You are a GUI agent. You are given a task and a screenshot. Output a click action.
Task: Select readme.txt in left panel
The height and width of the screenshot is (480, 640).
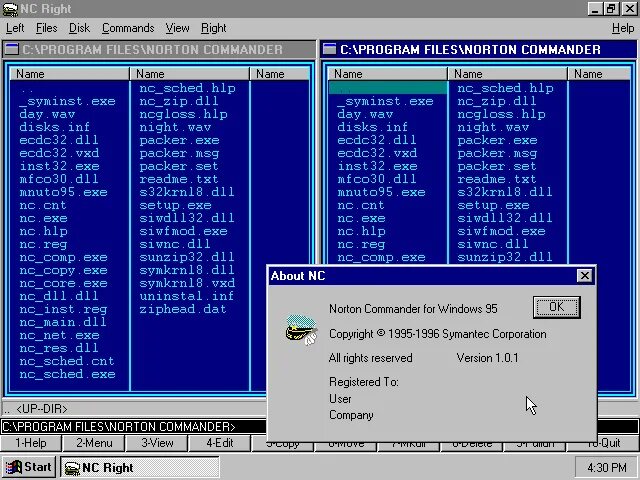click(179, 179)
